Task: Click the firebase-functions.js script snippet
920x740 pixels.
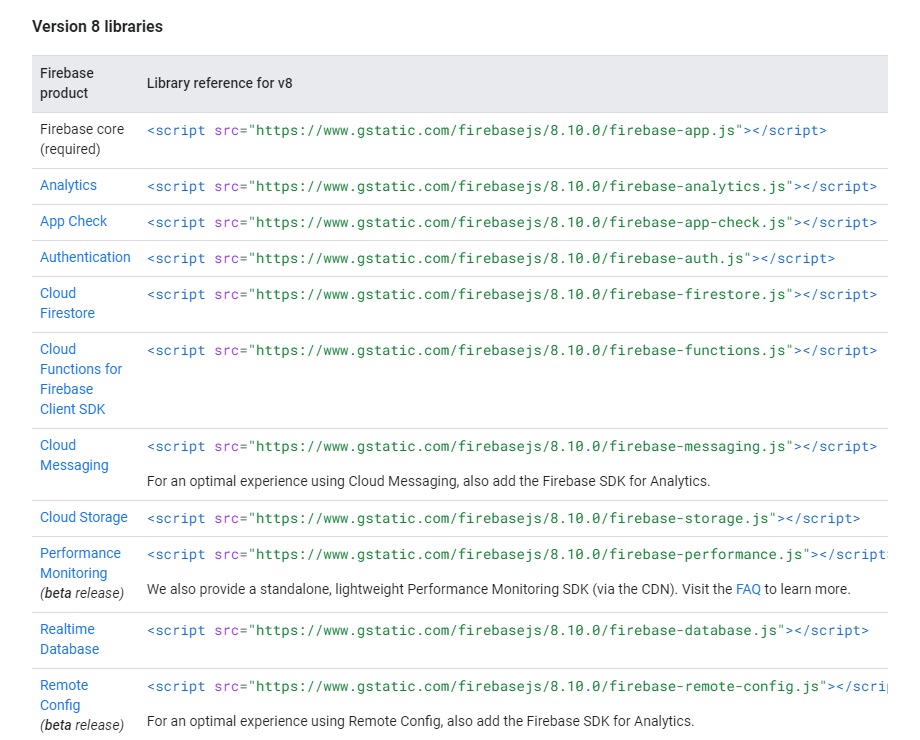Action: (x=512, y=350)
